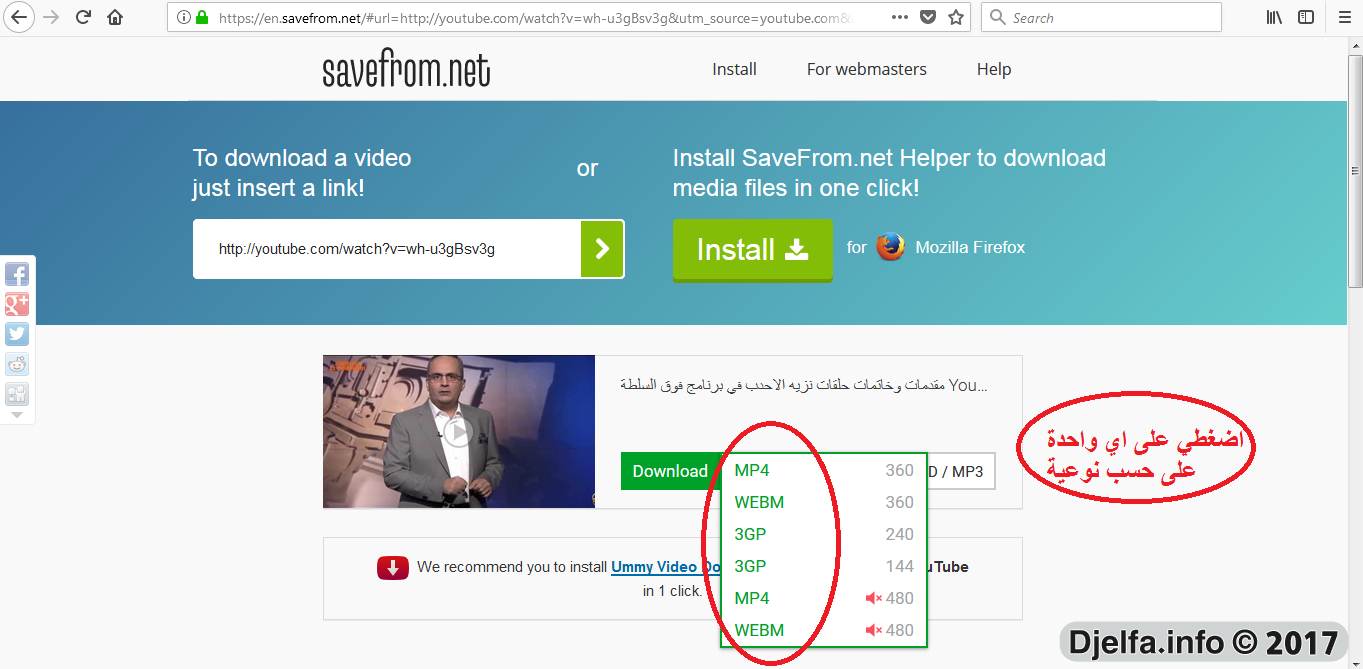Viewport: 1363px width, 669px height.
Task: Click the green secure-connection padlock
Action: (x=202, y=17)
